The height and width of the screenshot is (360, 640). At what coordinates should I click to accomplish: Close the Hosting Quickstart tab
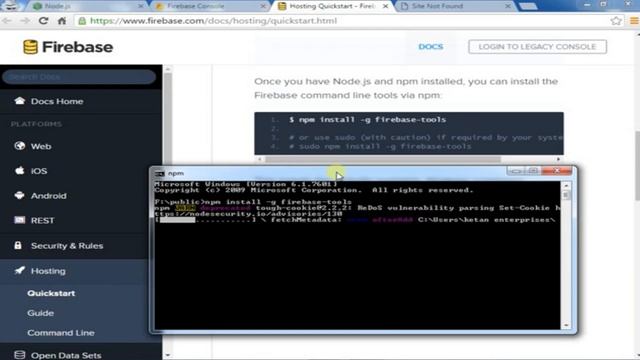point(385,6)
